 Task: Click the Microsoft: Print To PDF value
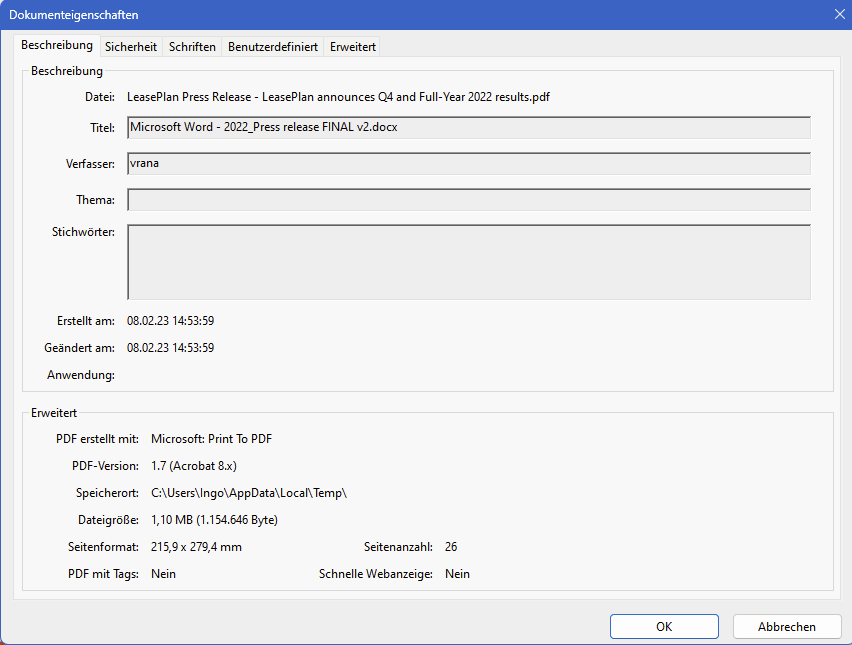pyautogui.click(x=211, y=439)
